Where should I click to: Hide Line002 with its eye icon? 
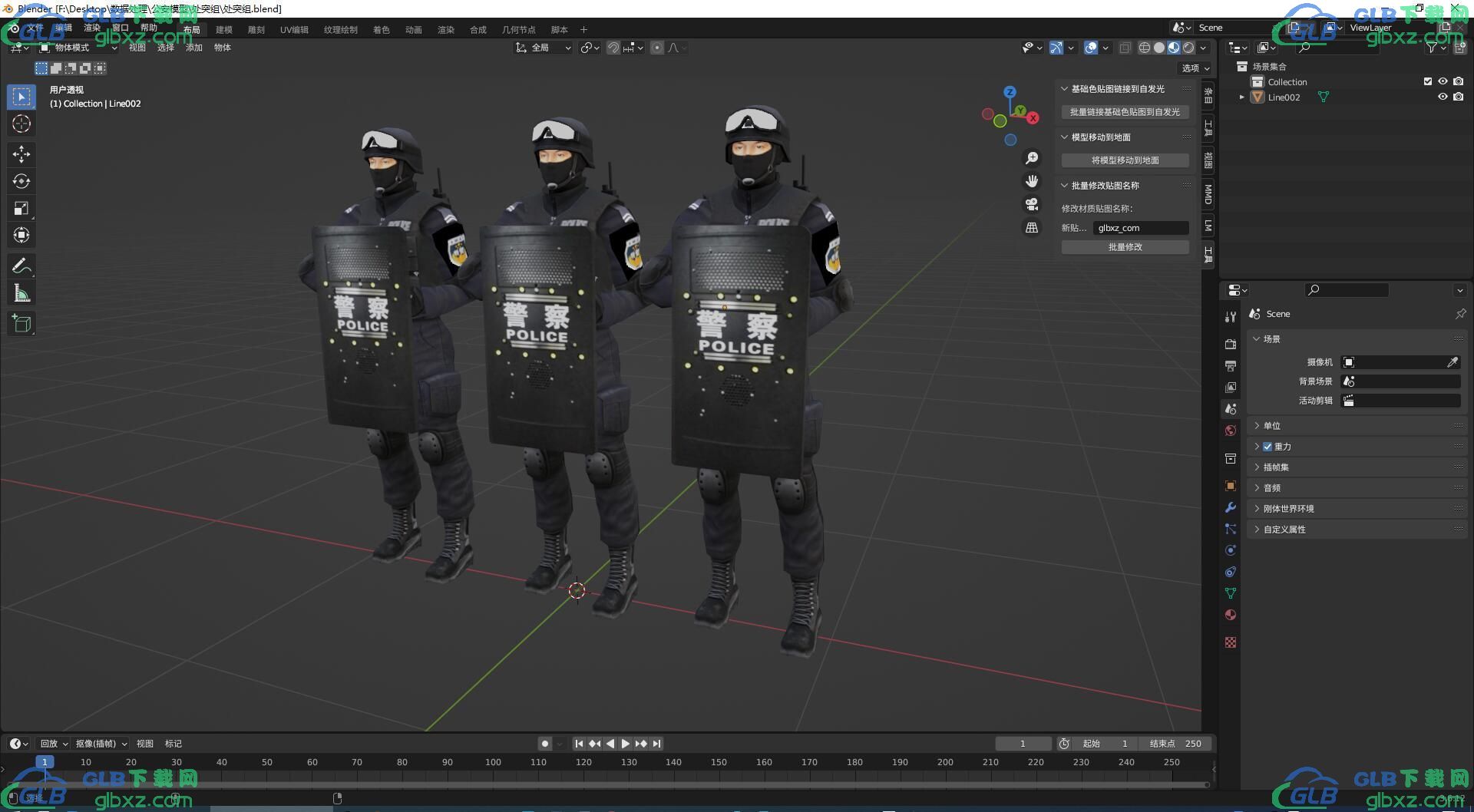tap(1443, 97)
